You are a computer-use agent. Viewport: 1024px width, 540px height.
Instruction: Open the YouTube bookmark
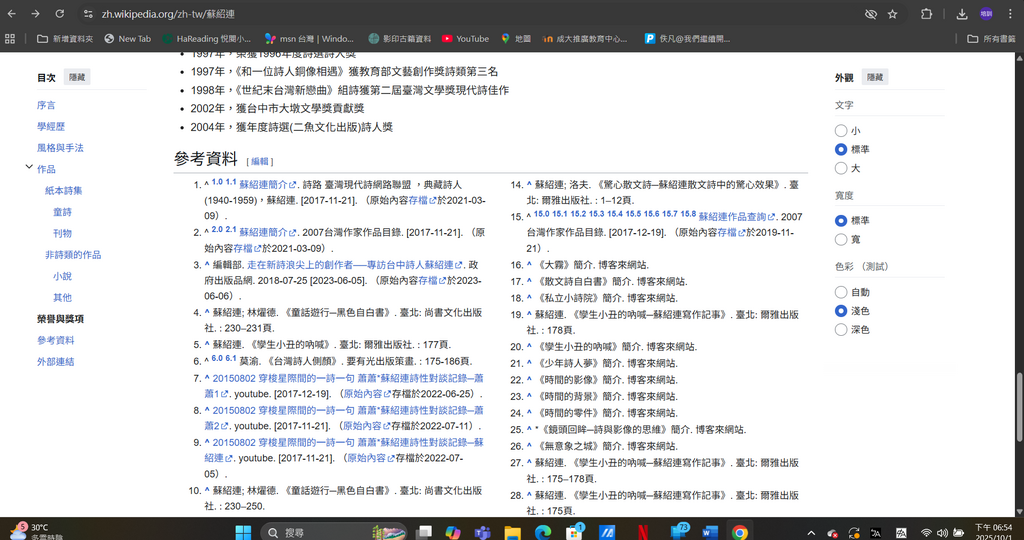(465, 39)
